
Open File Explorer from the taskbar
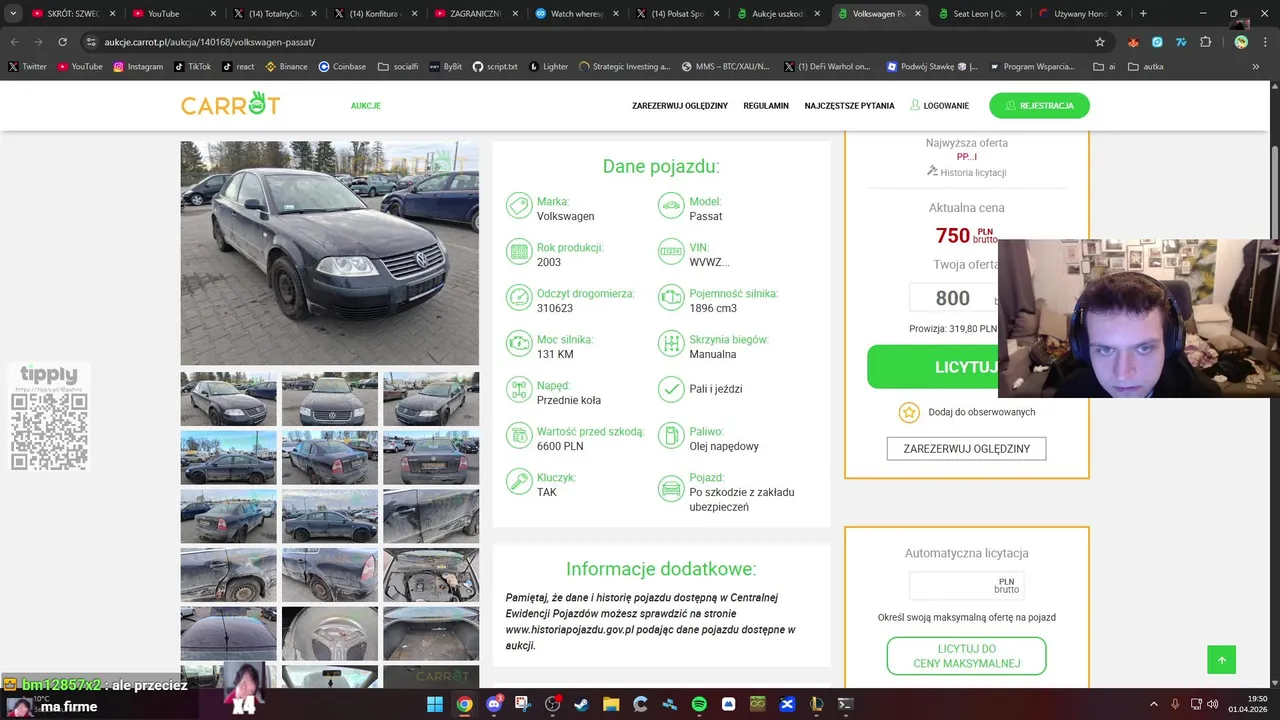(611, 704)
